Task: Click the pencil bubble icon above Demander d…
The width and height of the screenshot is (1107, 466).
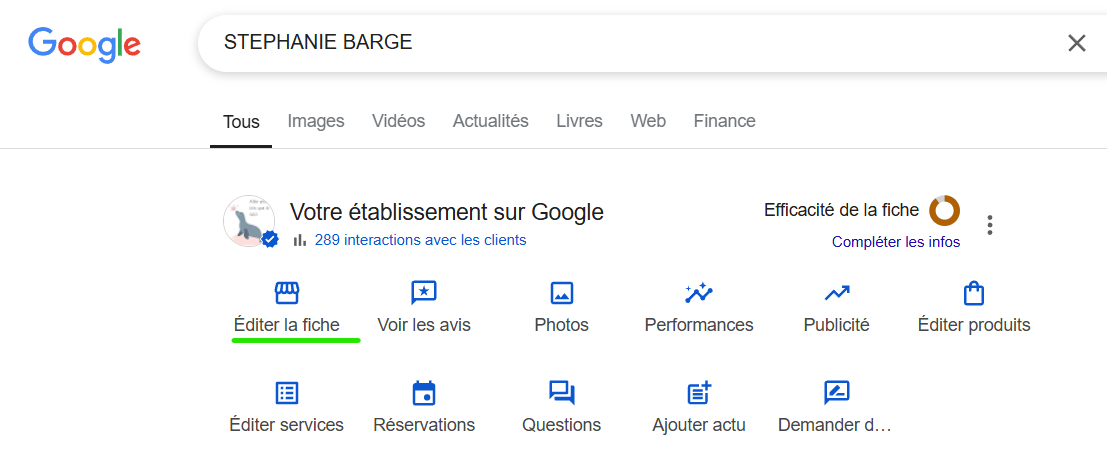Action: point(836,393)
